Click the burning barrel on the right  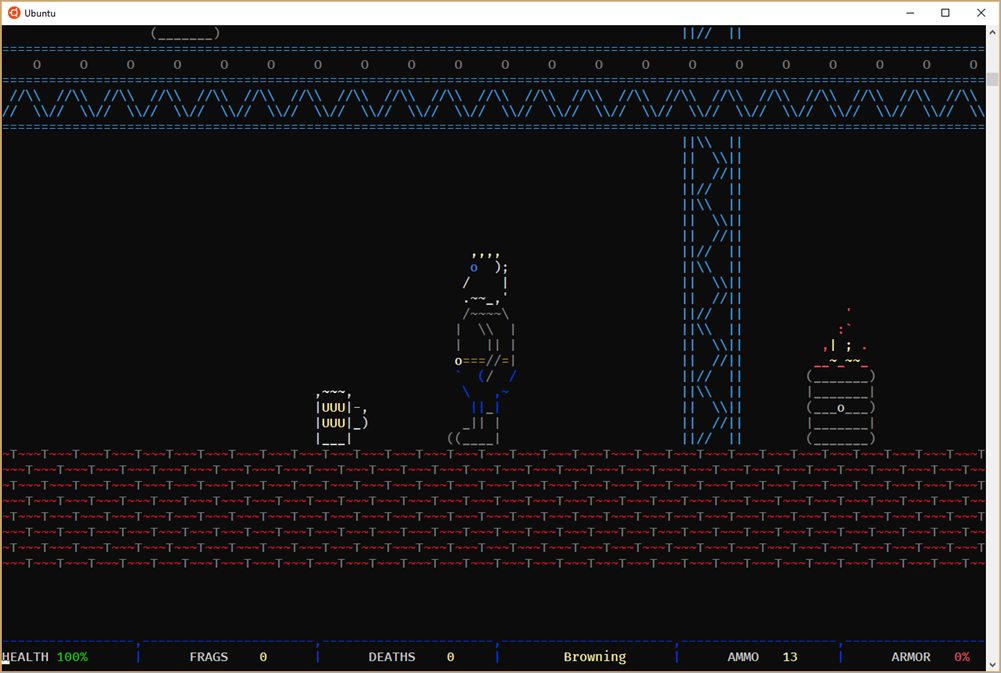click(x=840, y=405)
